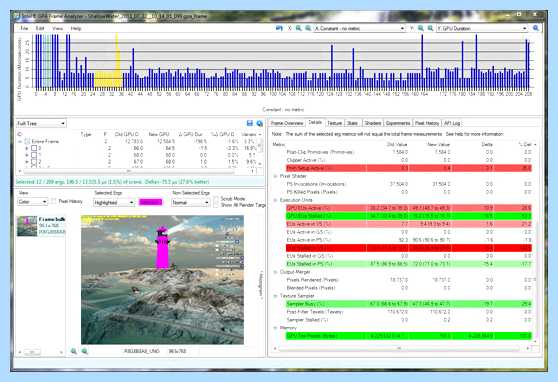Click the Delta column header
Viewport: 558px width, 382px height.
(487, 145)
